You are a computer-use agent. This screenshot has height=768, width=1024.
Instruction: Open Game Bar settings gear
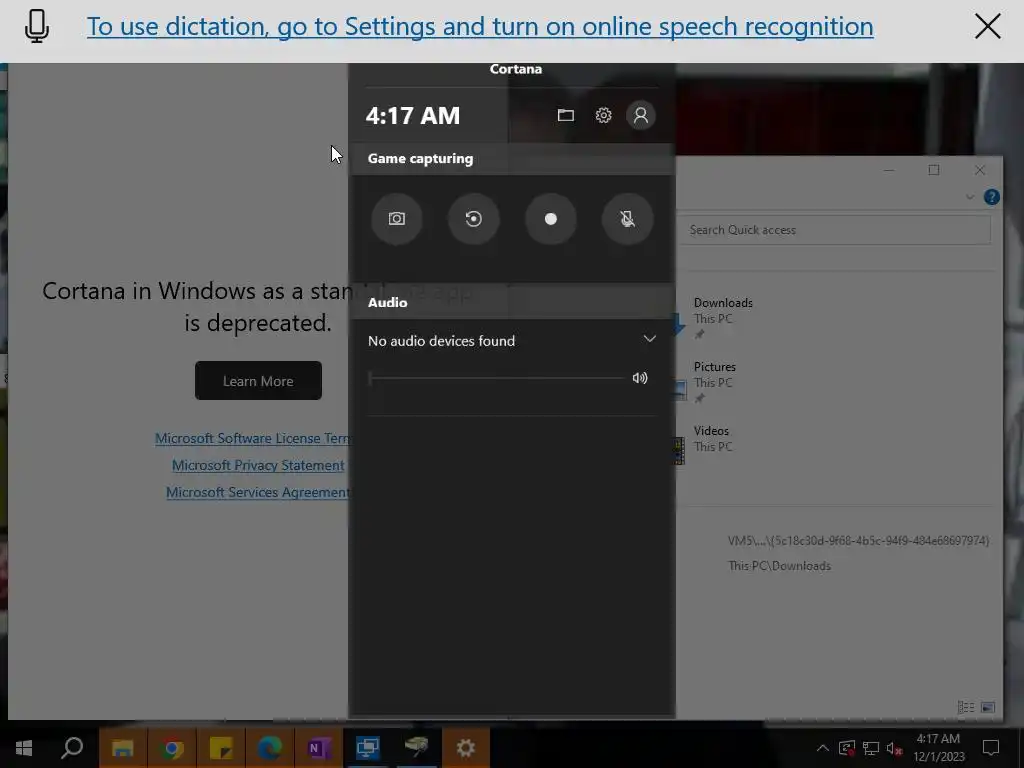click(x=603, y=116)
